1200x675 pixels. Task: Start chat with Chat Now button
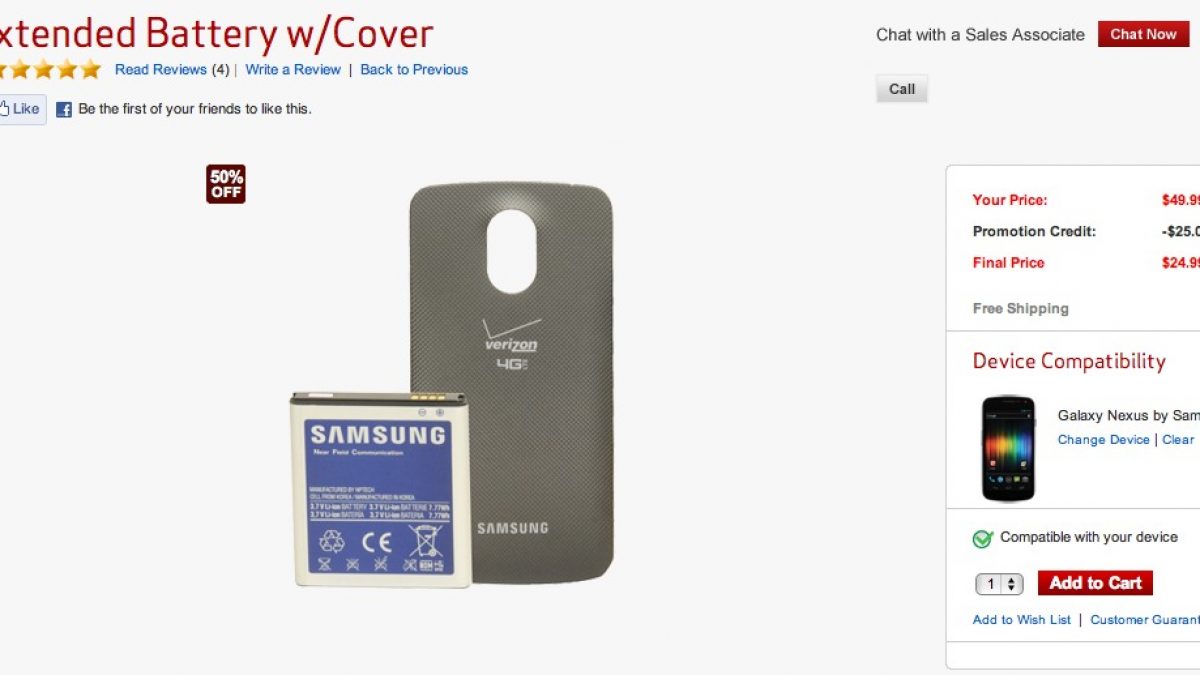point(1143,34)
